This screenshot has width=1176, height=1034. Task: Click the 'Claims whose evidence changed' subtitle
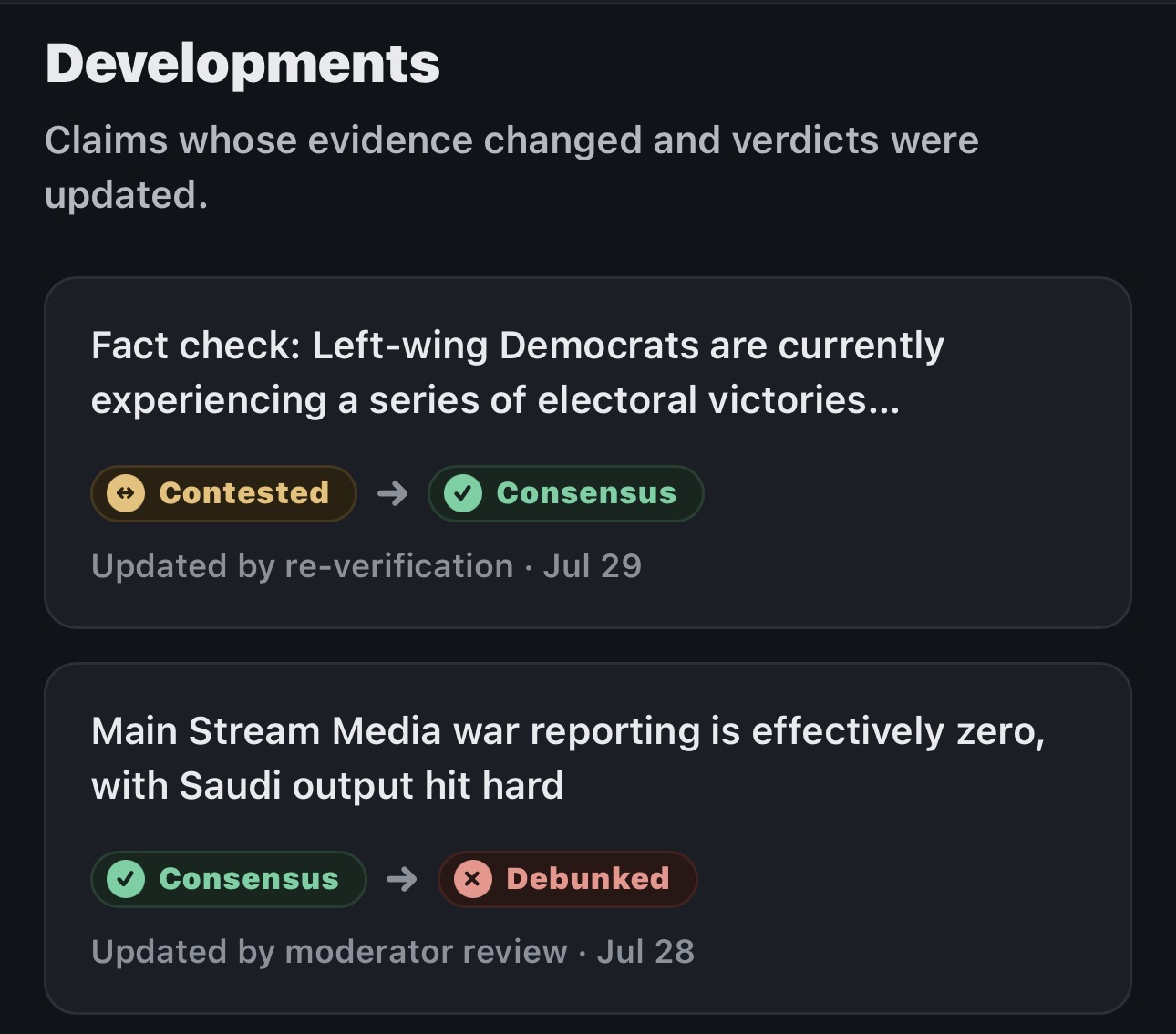[x=511, y=167]
